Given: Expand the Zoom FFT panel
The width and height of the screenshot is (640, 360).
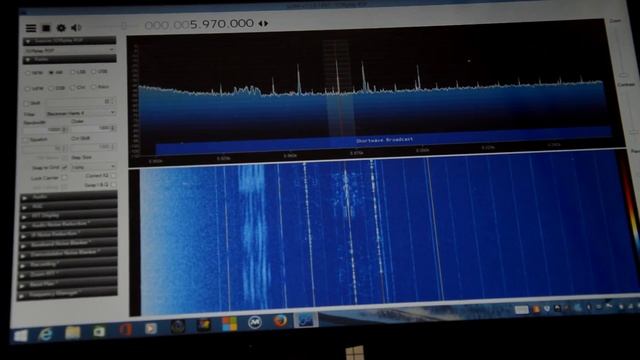Looking at the screenshot, I should (x=68, y=273).
